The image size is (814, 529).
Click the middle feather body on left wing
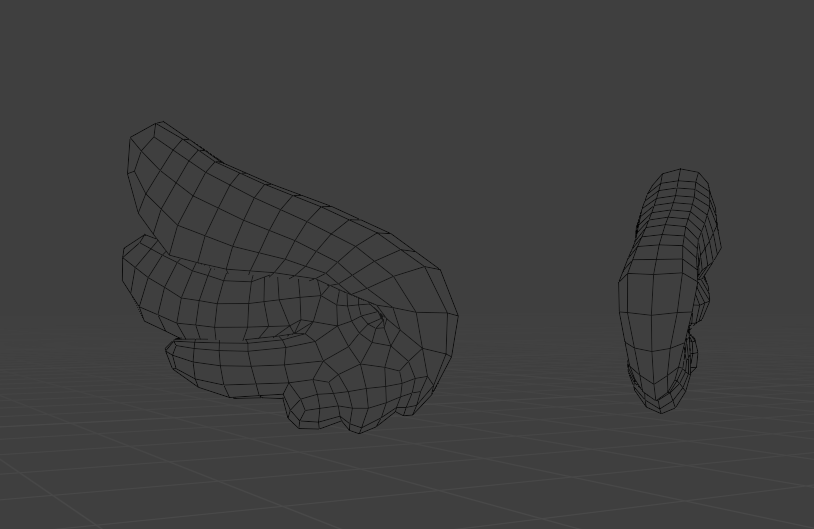point(220,290)
